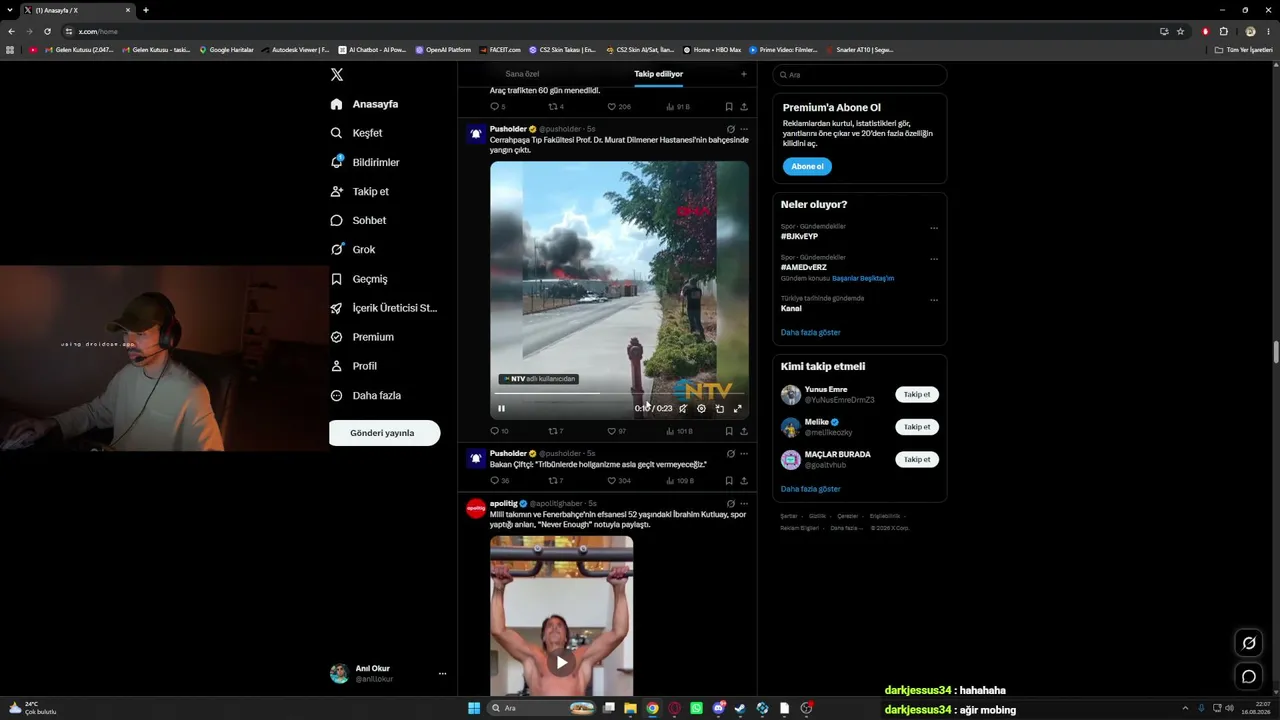Open Premium in sidebar menu
The height and width of the screenshot is (720, 1280).
coord(362,337)
